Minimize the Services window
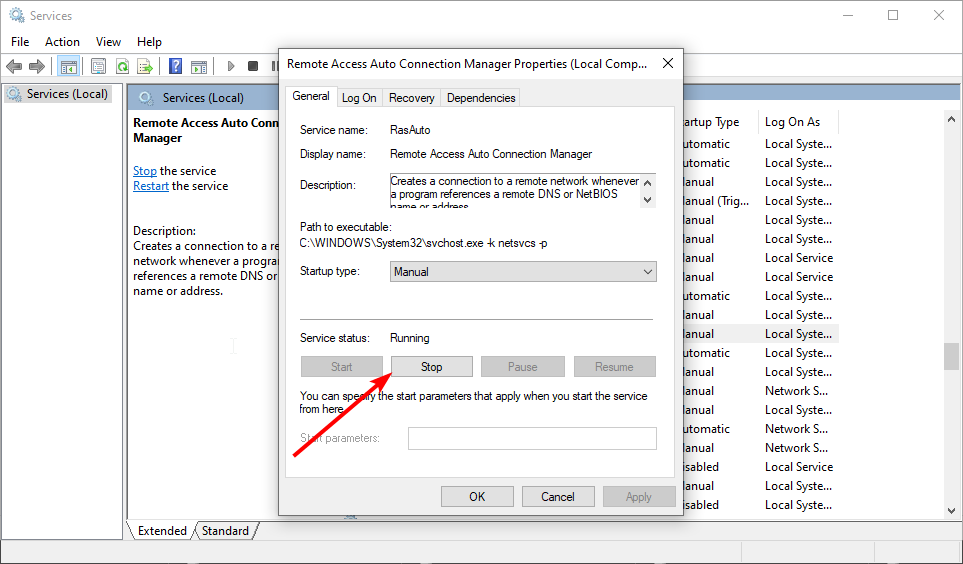963x564 pixels. (848, 15)
